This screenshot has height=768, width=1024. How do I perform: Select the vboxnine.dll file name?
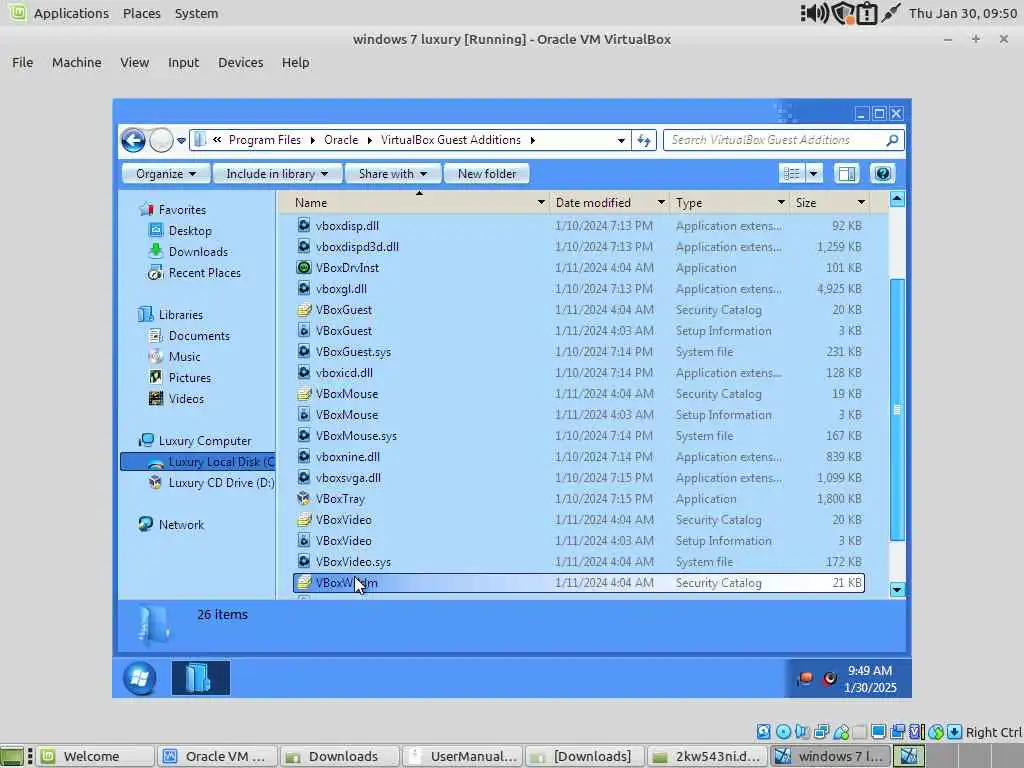(347, 456)
